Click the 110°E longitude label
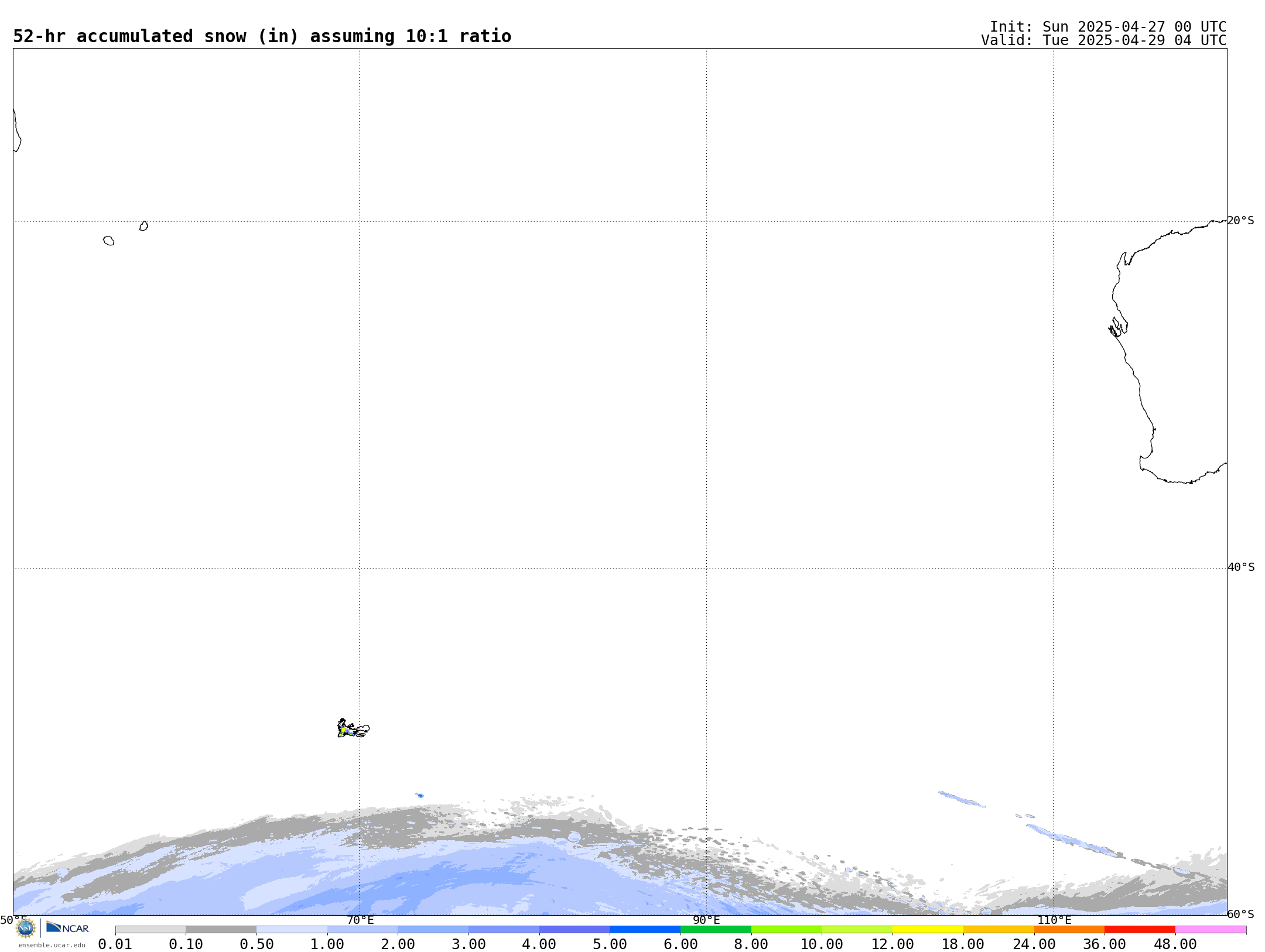1265x952 pixels. [1054, 920]
